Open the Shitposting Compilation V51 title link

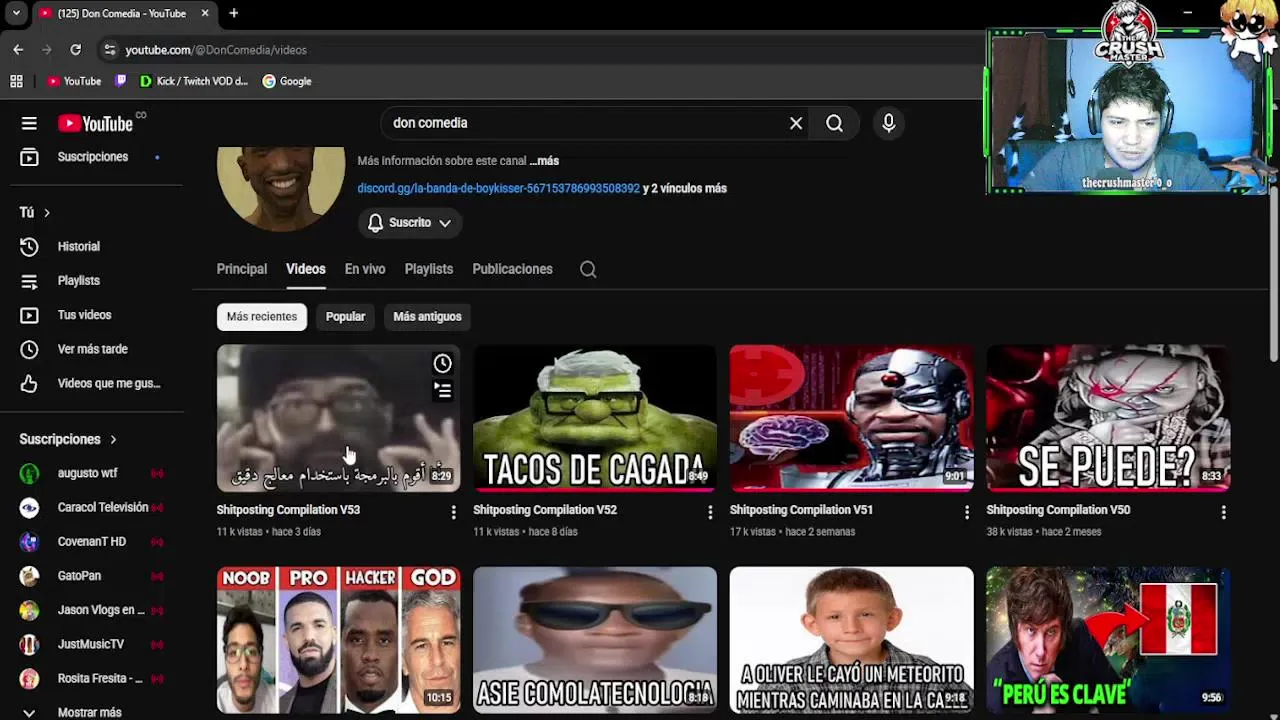coord(801,510)
